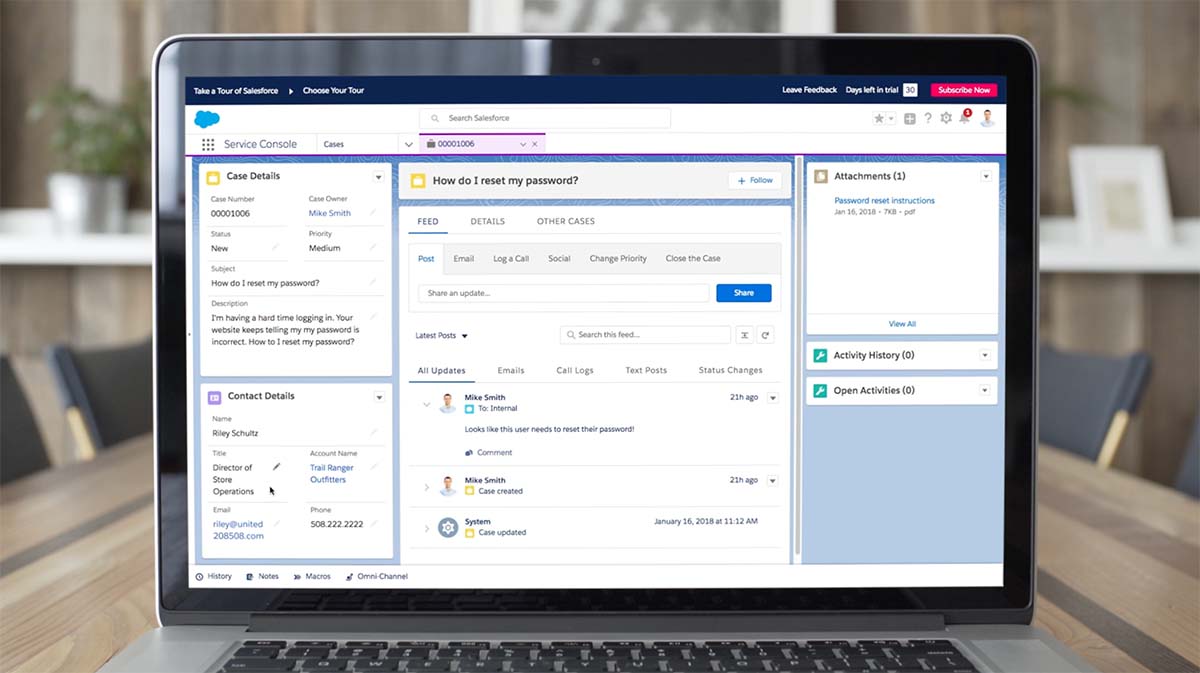Open the Password reset instructions attachment
The width and height of the screenshot is (1200, 673).
tap(885, 201)
